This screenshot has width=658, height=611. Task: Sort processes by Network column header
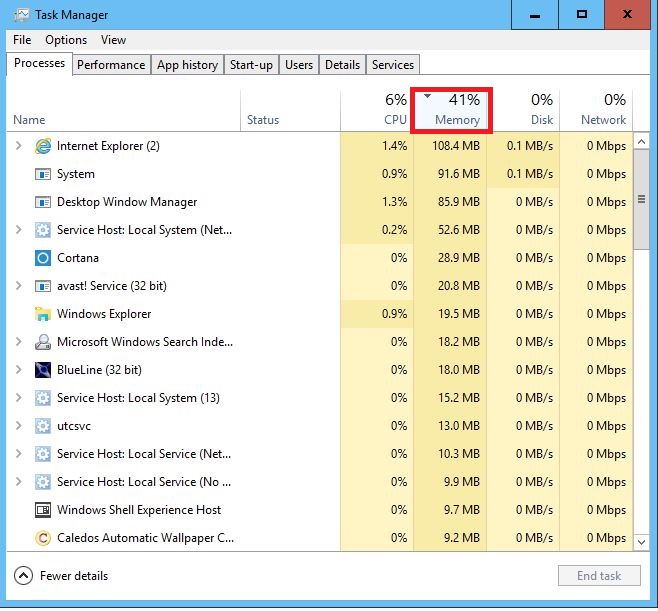[x=596, y=110]
